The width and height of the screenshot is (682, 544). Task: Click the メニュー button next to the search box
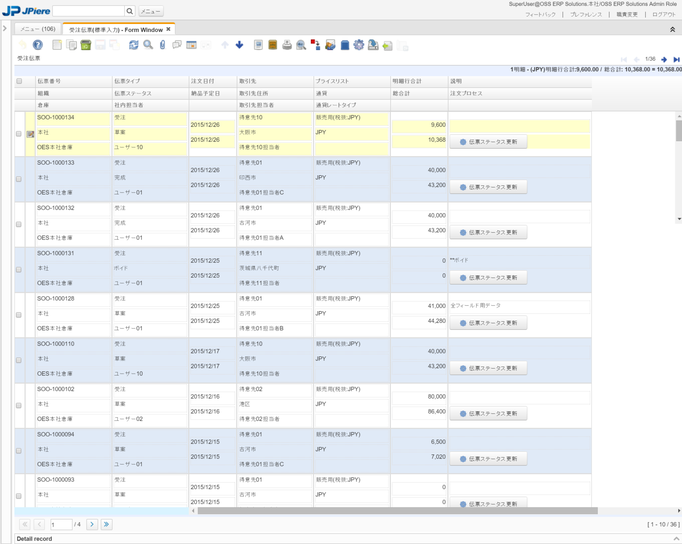pyautogui.click(x=150, y=11)
